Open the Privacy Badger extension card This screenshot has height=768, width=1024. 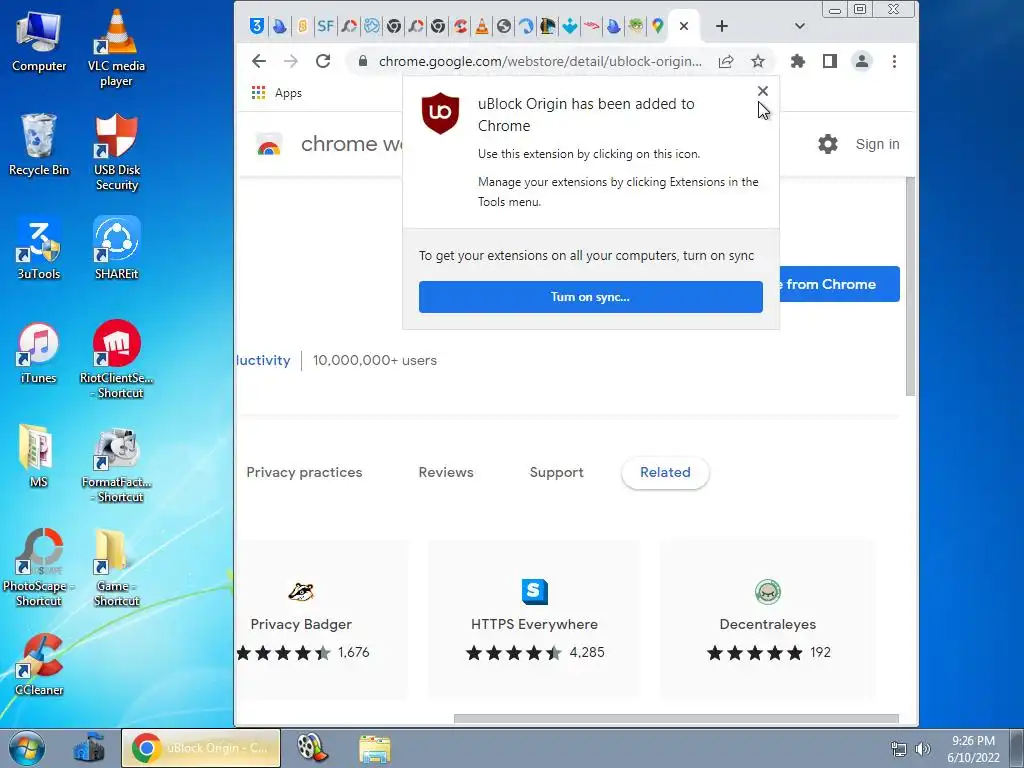point(322,618)
